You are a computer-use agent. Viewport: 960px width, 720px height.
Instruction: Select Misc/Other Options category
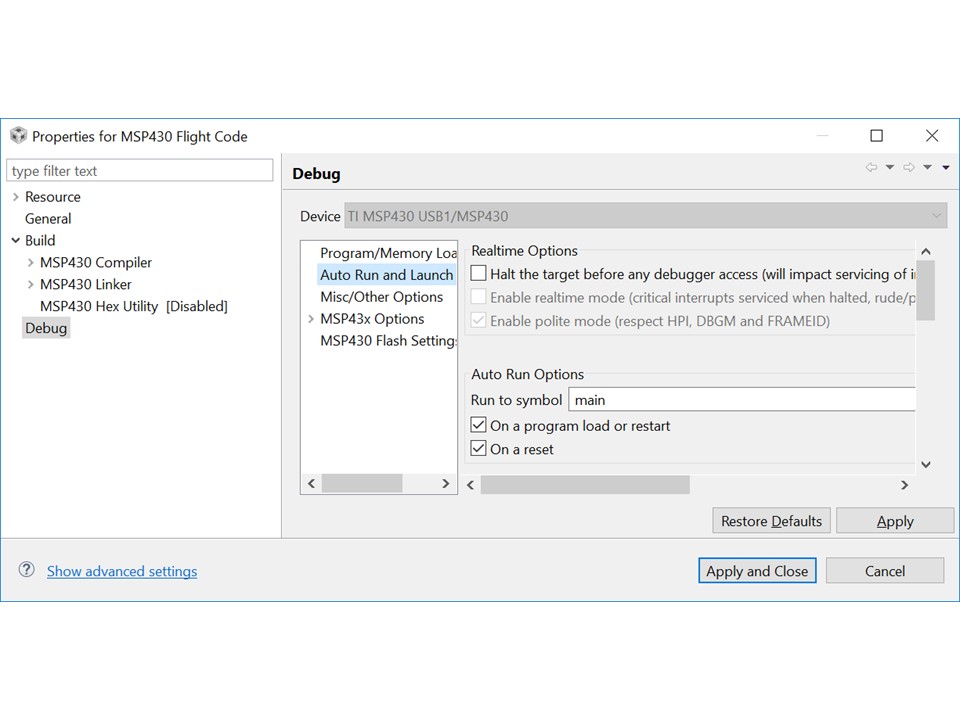[x=381, y=297]
